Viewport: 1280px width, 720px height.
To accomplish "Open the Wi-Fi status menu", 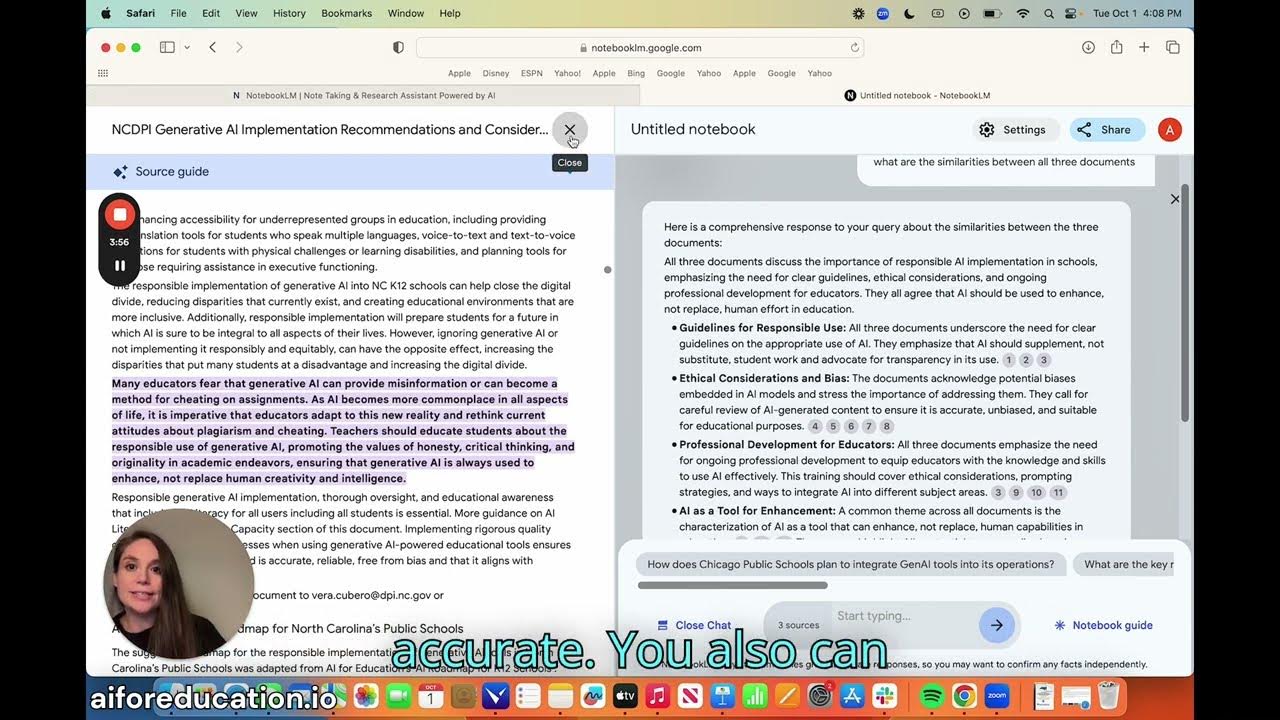I will pyautogui.click(x=1022, y=13).
